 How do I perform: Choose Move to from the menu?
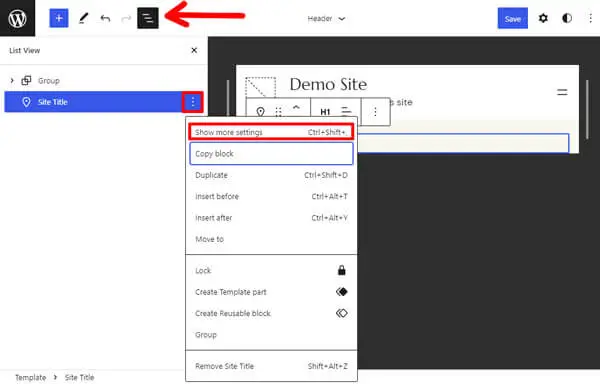pos(271,239)
